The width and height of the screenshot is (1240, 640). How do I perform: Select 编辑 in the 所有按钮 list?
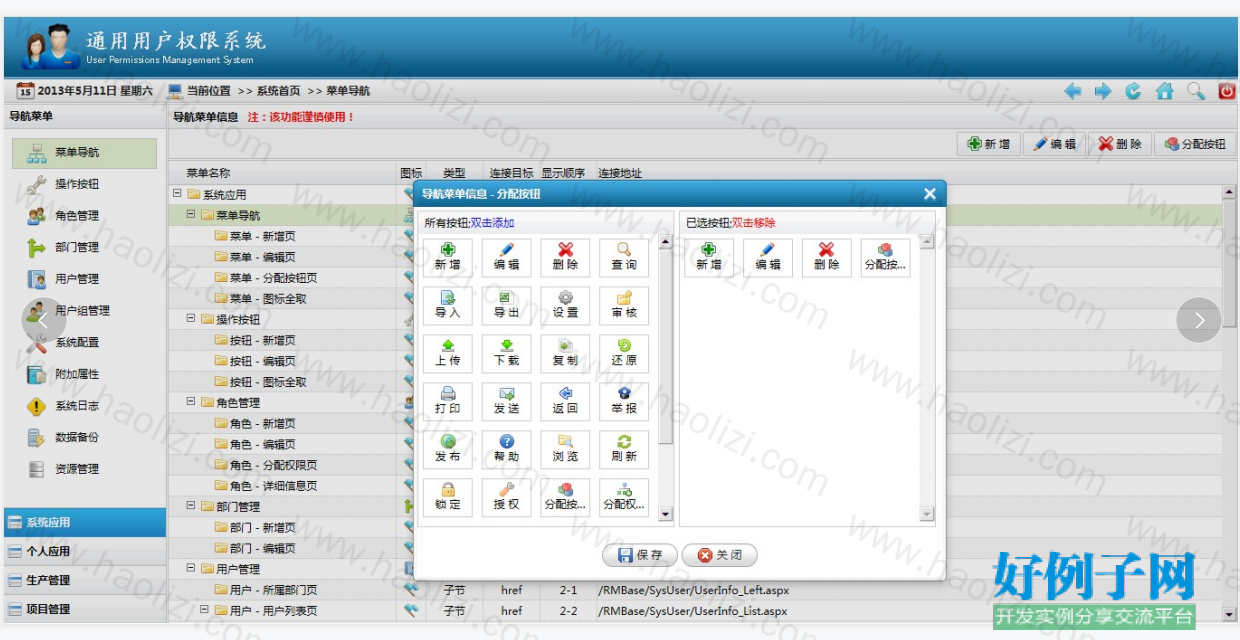pos(507,257)
